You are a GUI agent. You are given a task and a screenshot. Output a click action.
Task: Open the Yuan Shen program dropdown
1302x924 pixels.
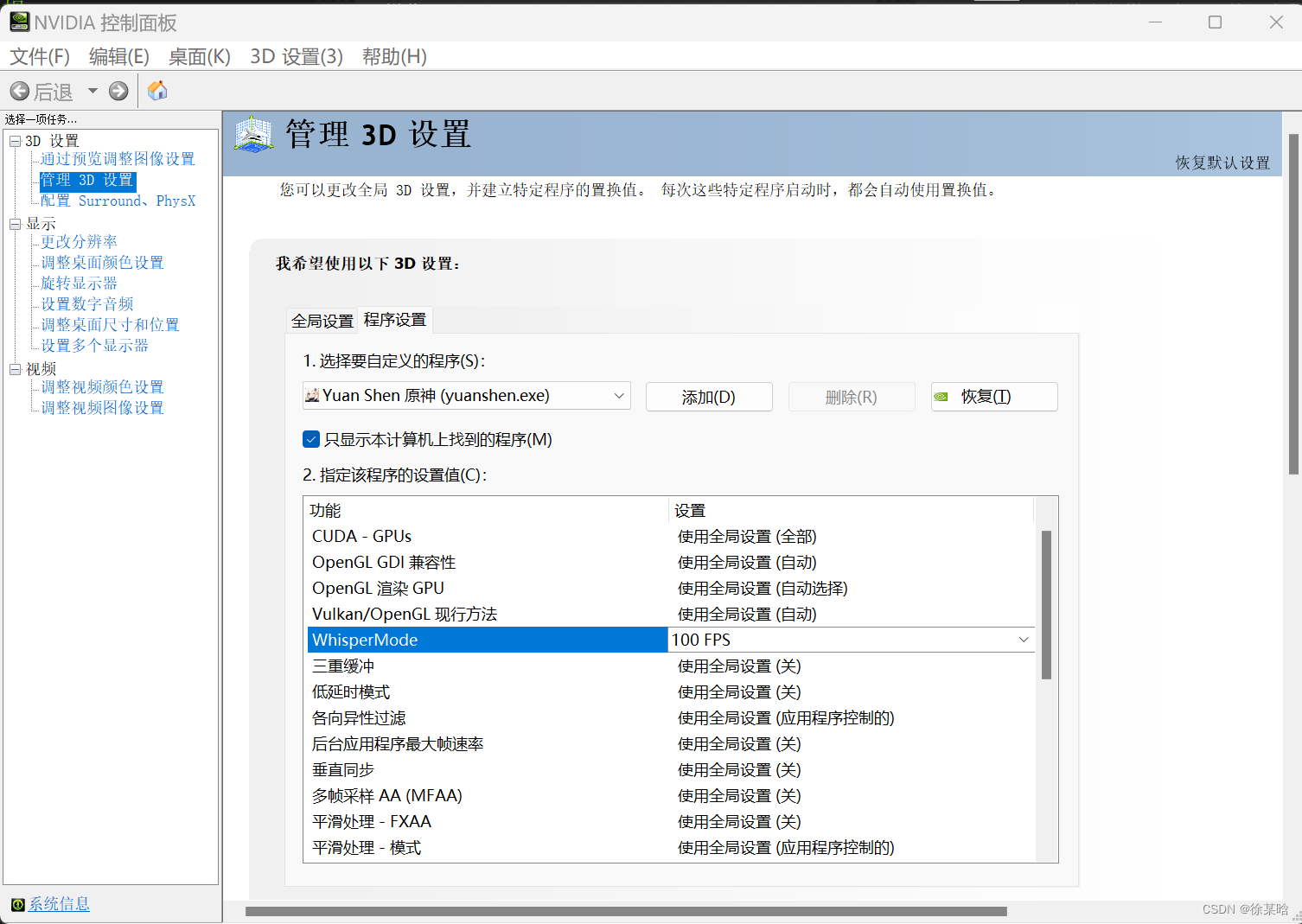(467, 396)
